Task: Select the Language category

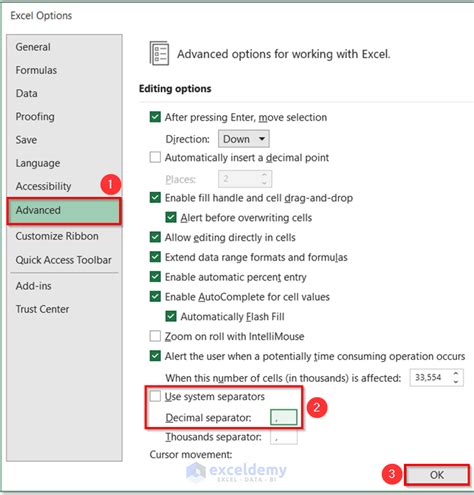Action: click(x=38, y=163)
